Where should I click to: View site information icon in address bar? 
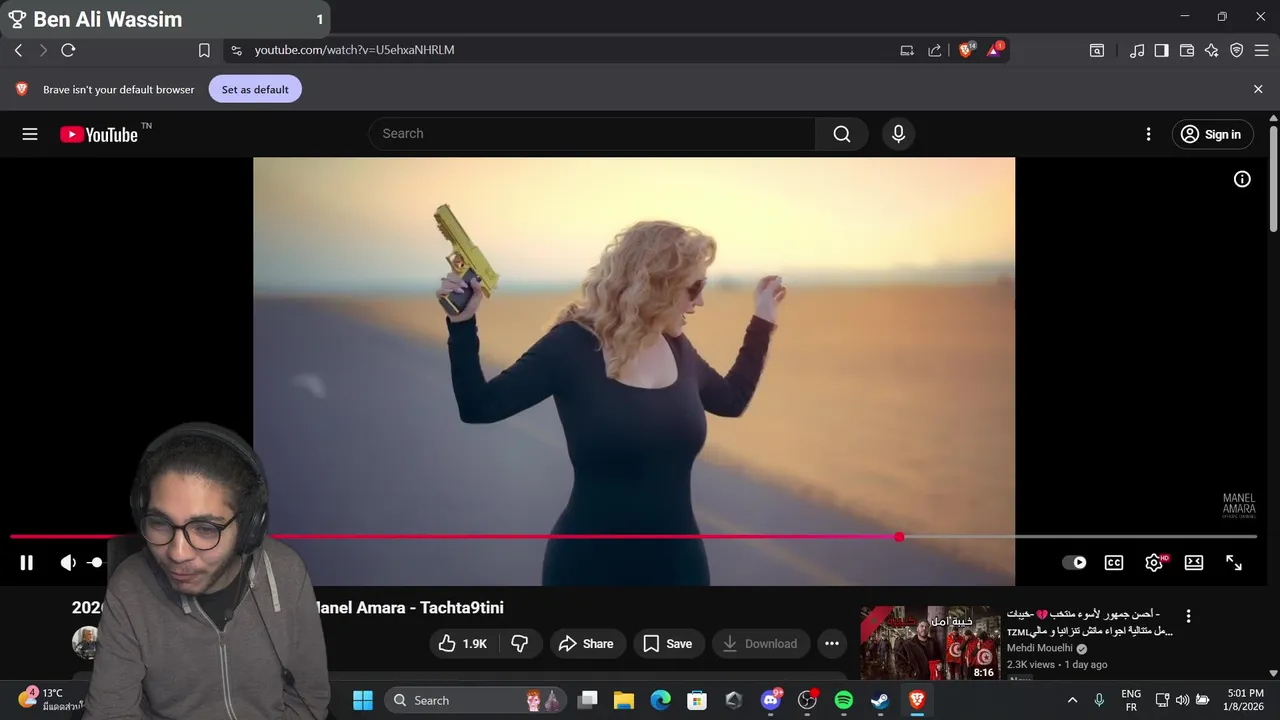pos(236,50)
